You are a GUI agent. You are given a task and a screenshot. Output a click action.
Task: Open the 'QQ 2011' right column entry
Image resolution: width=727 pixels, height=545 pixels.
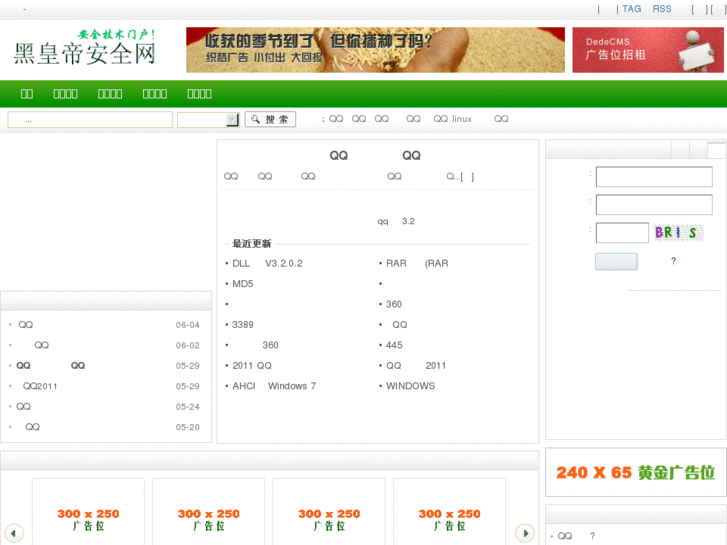[416, 365]
